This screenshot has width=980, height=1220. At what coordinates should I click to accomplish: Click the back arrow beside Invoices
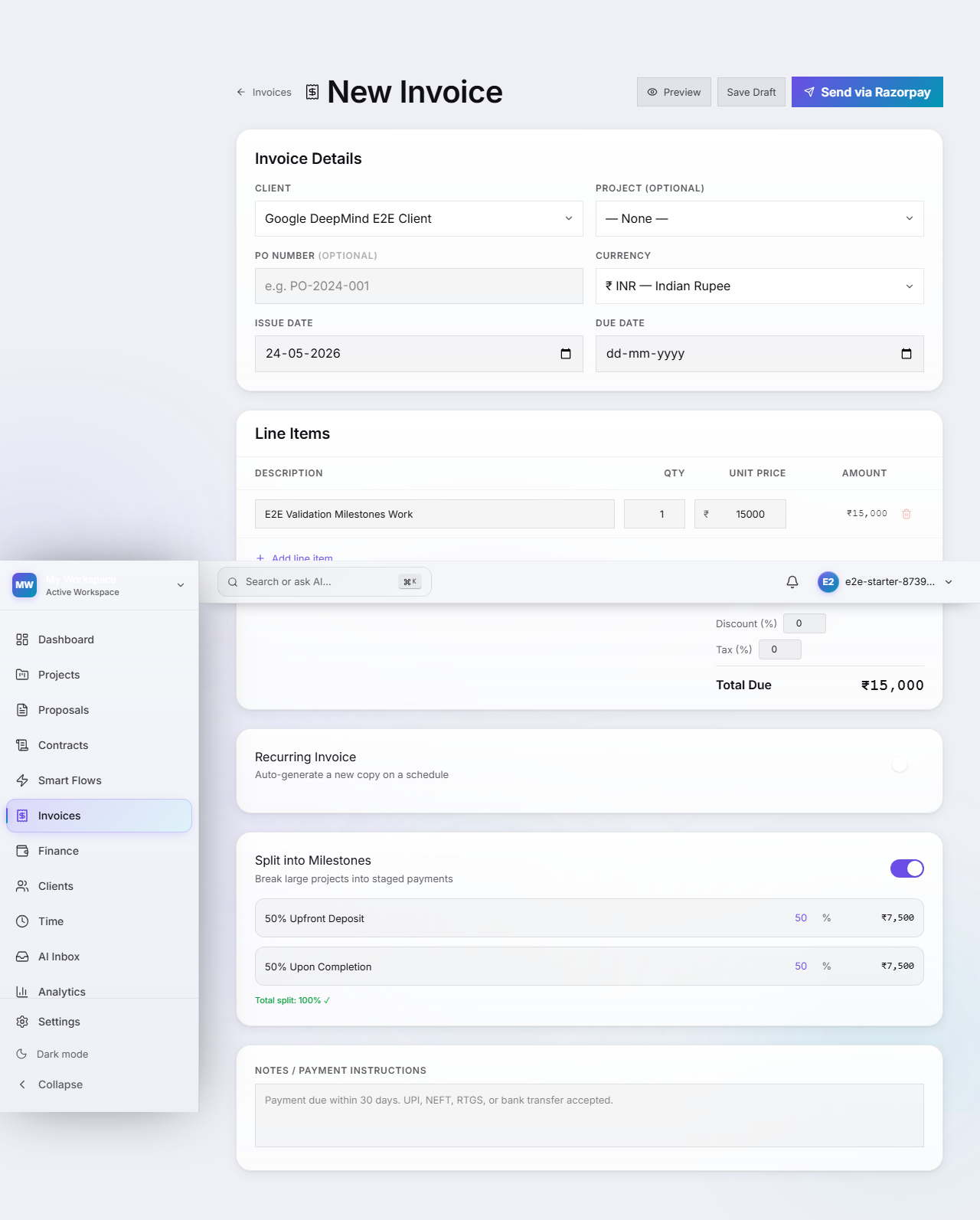click(x=241, y=92)
